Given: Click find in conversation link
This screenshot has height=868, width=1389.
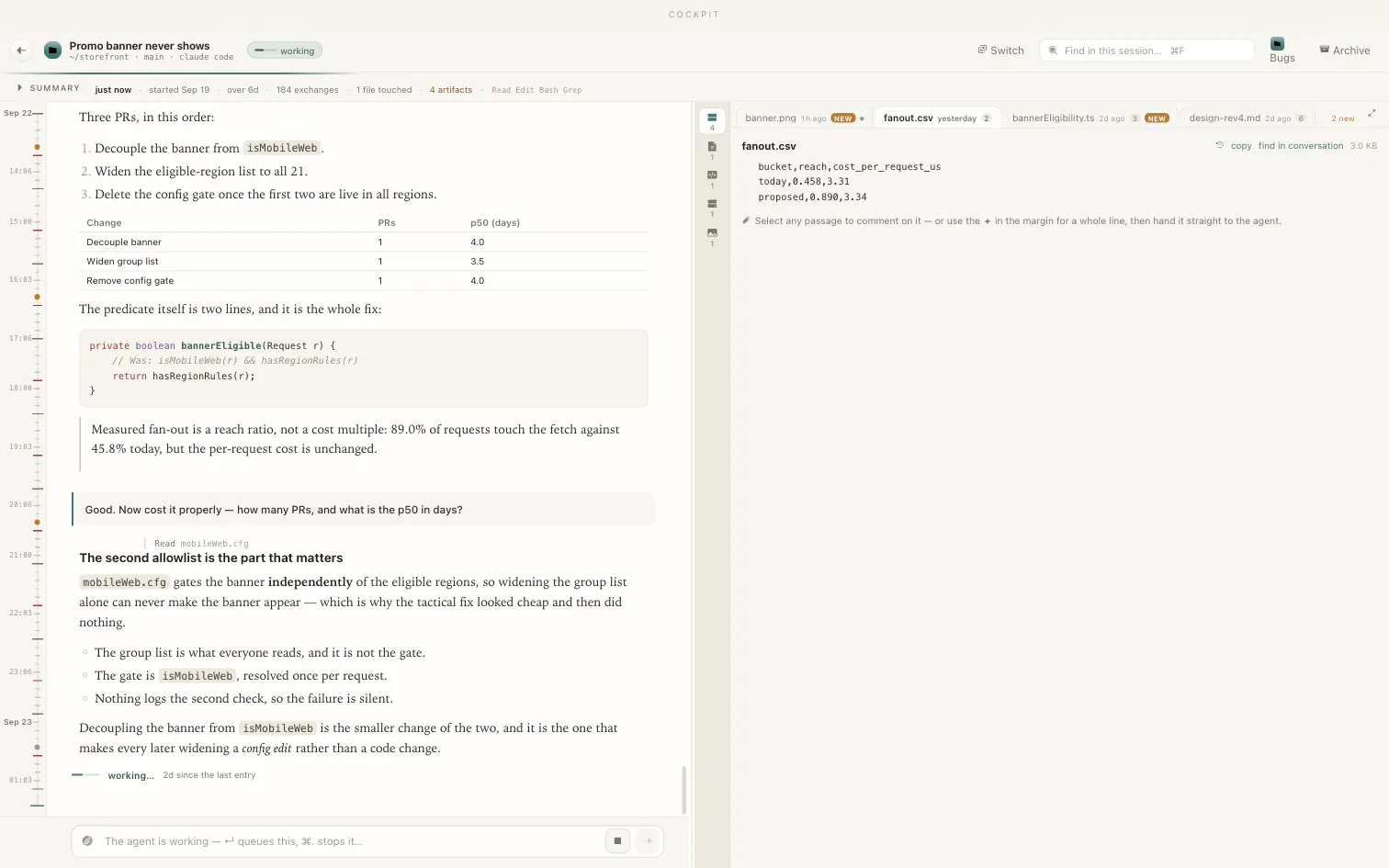Looking at the screenshot, I should pos(1300,146).
